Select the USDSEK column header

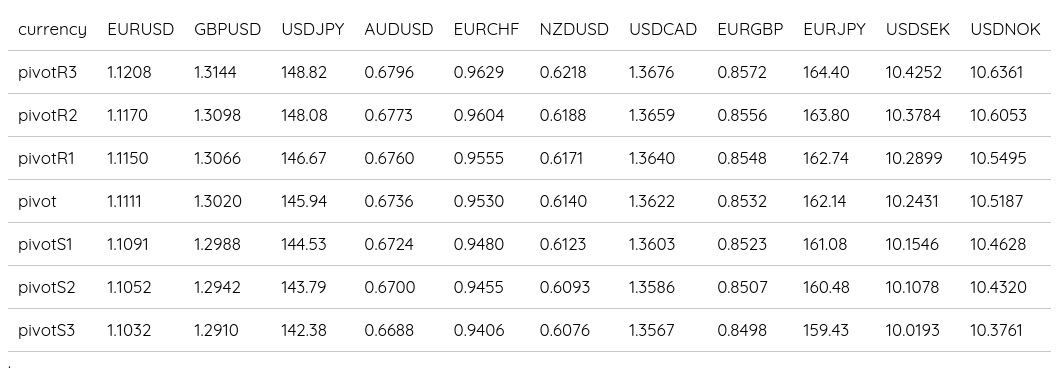917,30
